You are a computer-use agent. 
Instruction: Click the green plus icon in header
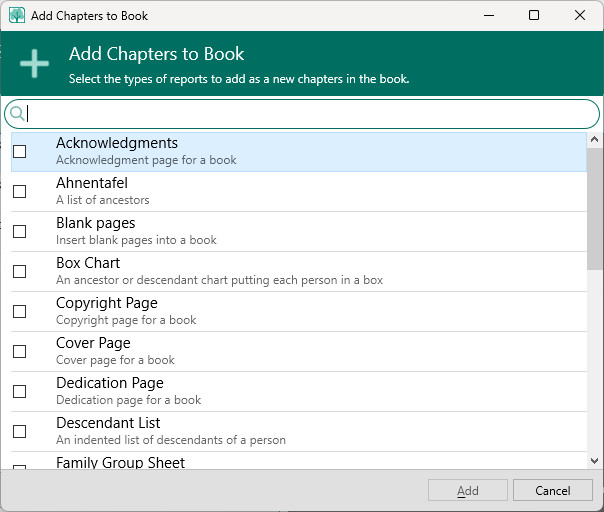(x=35, y=63)
